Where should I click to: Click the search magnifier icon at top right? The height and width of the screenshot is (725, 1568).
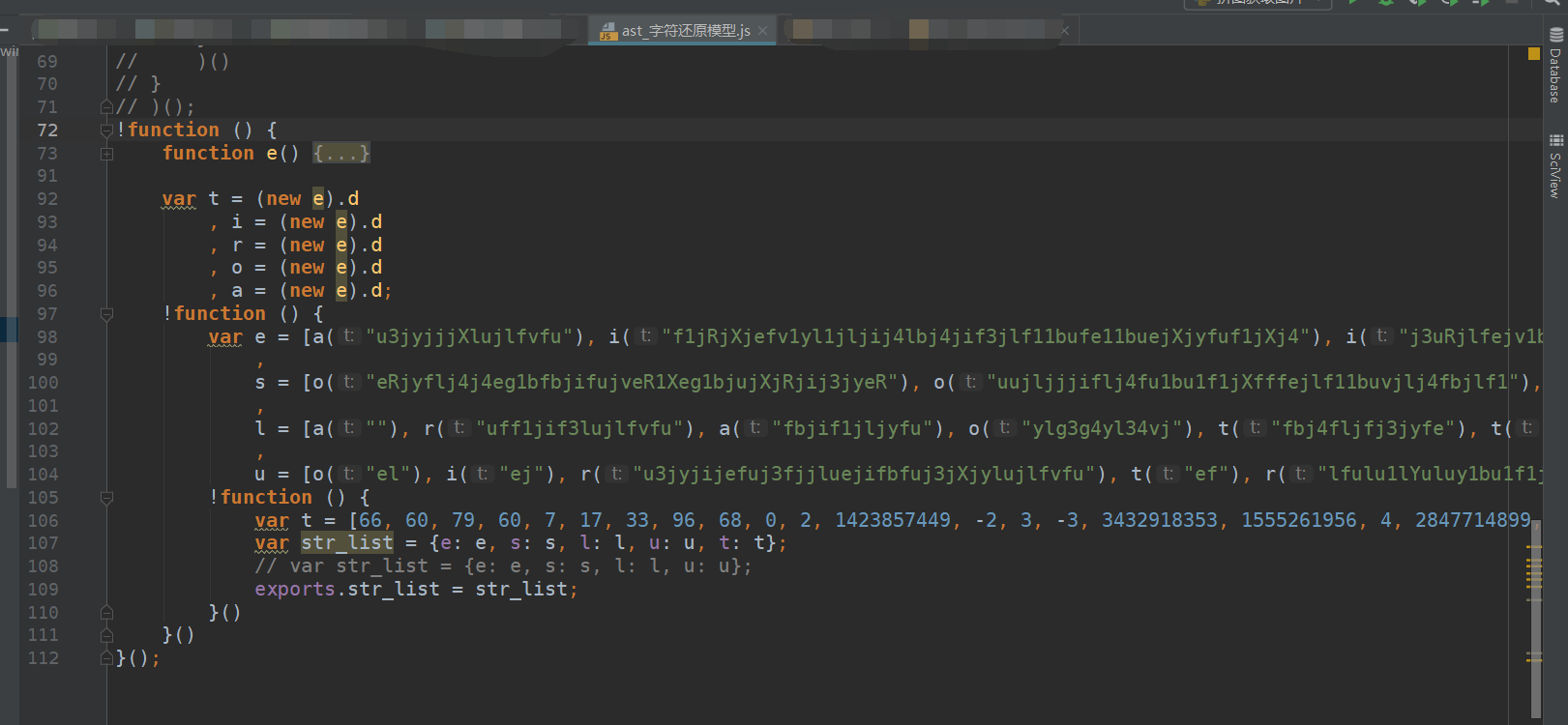pos(1552,3)
